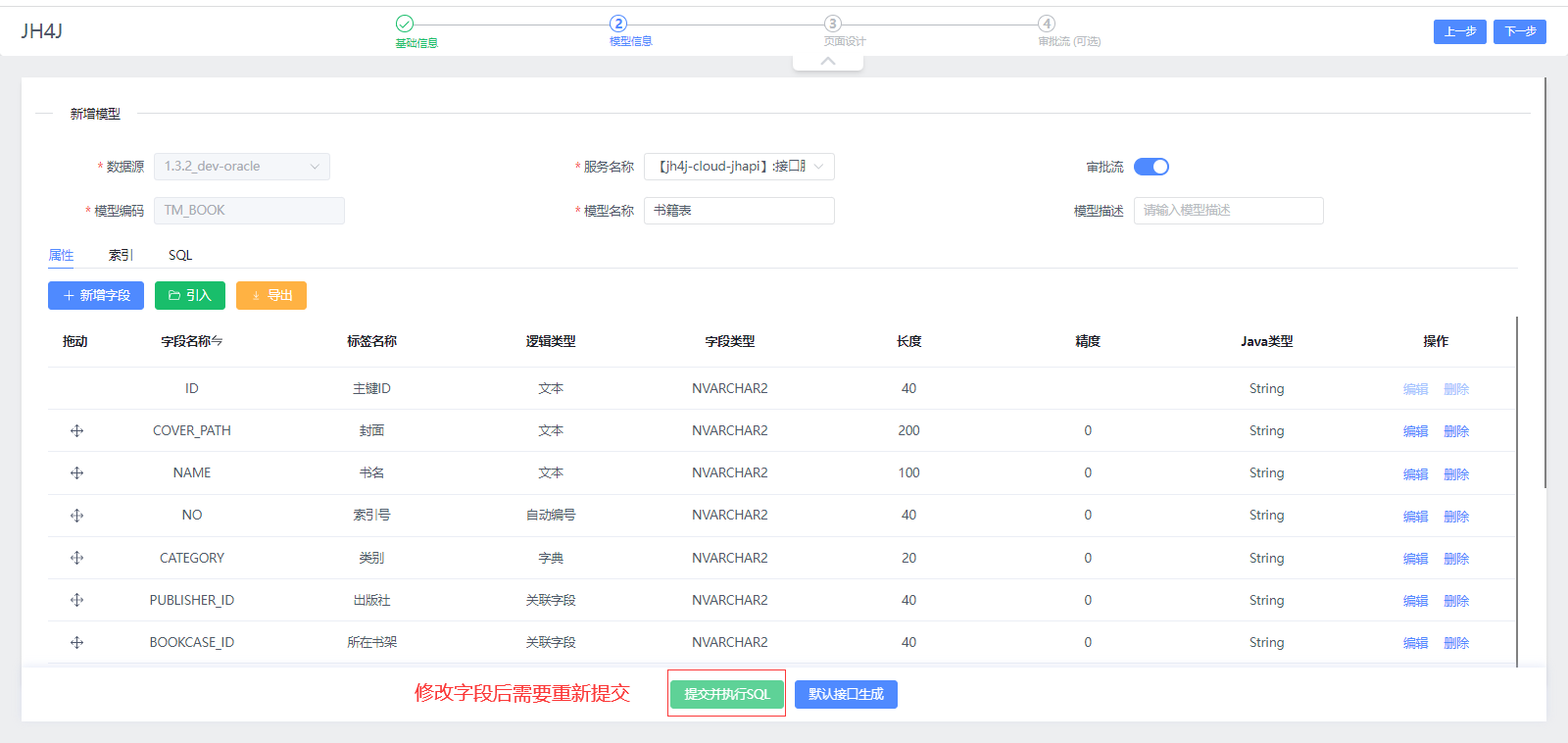Click the orange 导出 button

click(x=271, y=295)
